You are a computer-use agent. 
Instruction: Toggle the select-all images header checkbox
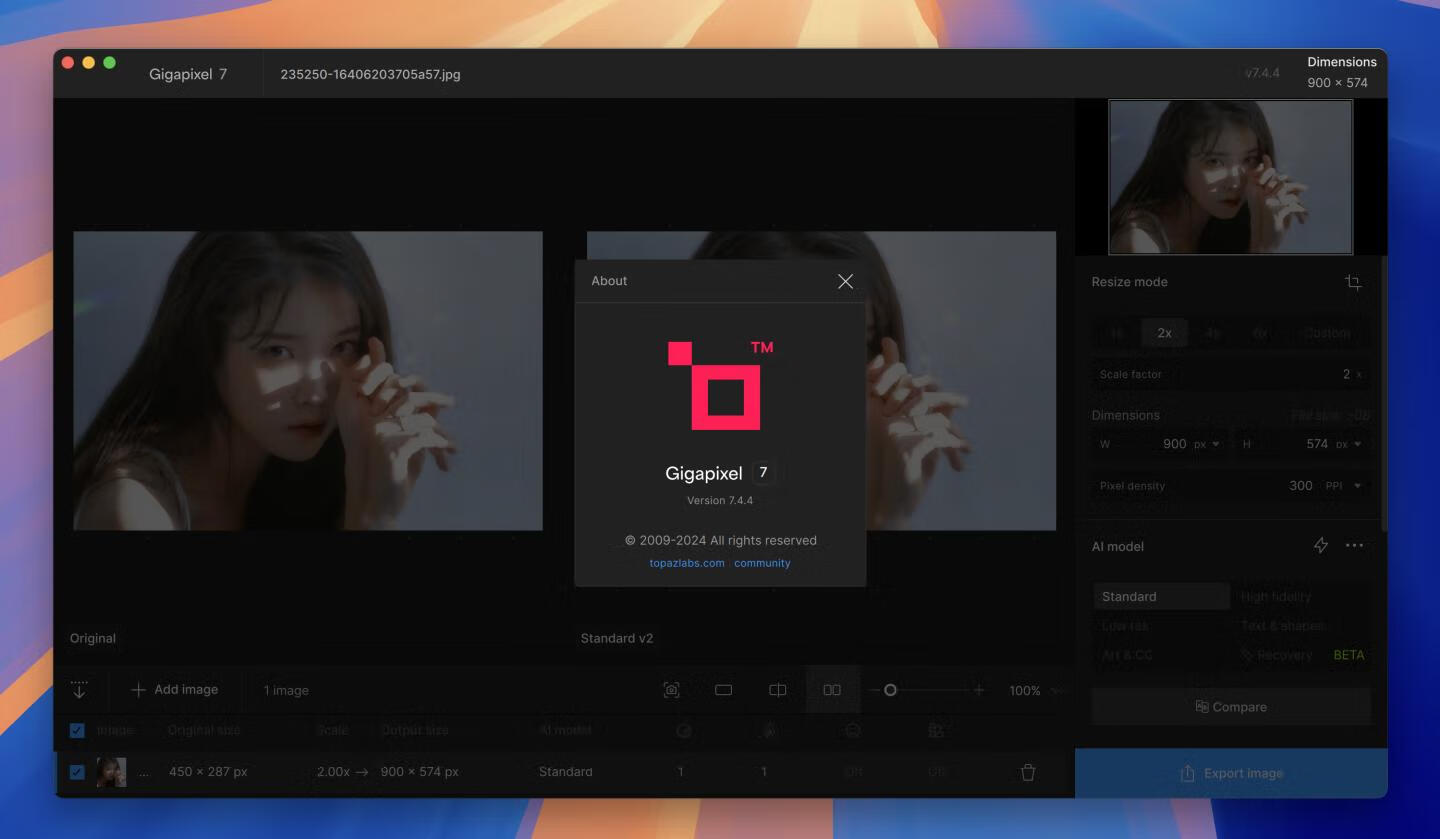(77, 731)
